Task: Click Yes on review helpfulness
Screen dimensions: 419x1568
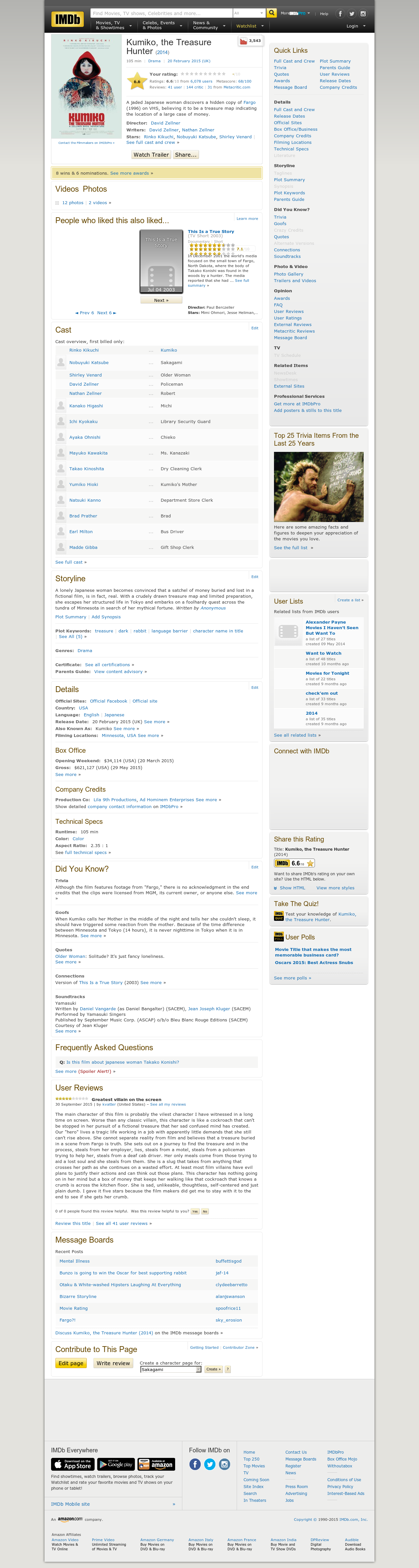Action: point(195,1211)
